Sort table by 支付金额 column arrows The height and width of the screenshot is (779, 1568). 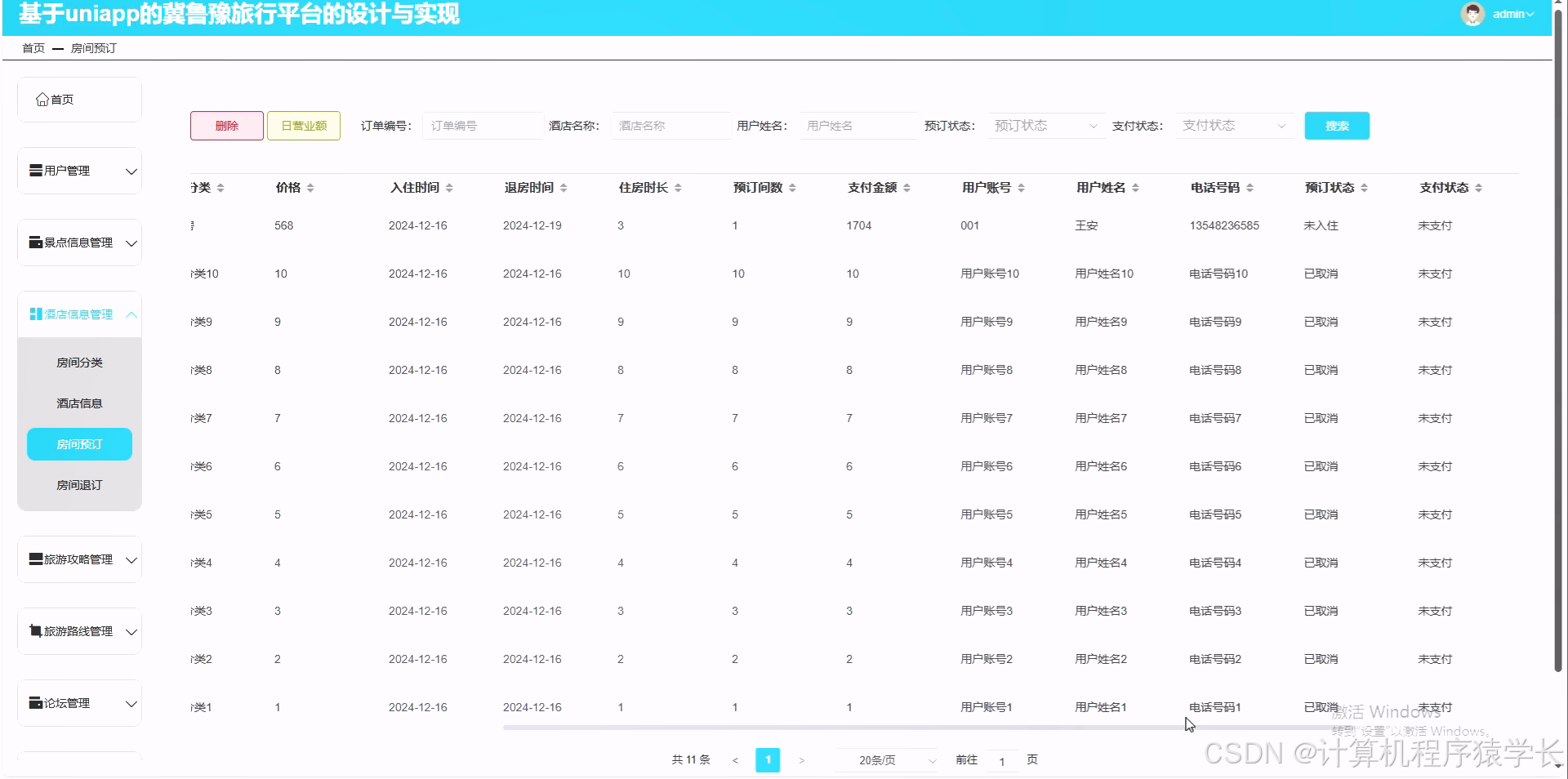906,188
